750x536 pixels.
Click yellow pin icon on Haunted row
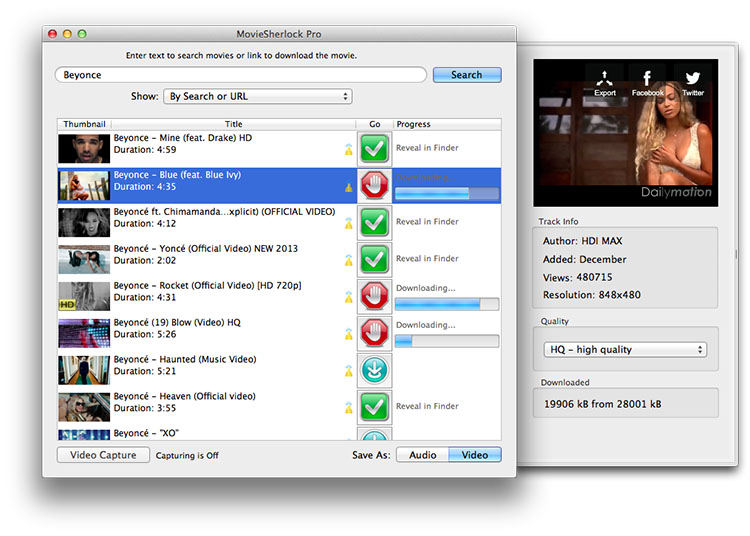(x=349, y=371)
